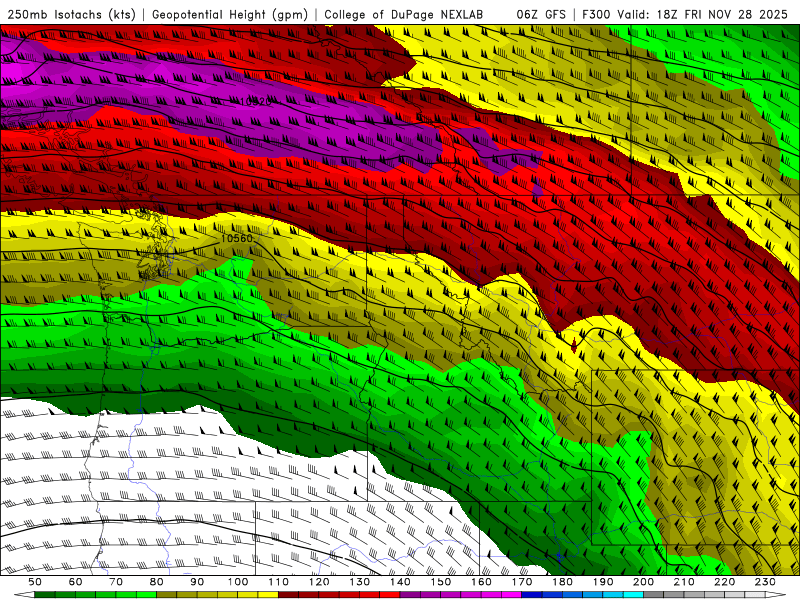This screenshot has width=800, height=600.
Task: Pick the bright yellow swatch ending at 110
Action: 268,594
